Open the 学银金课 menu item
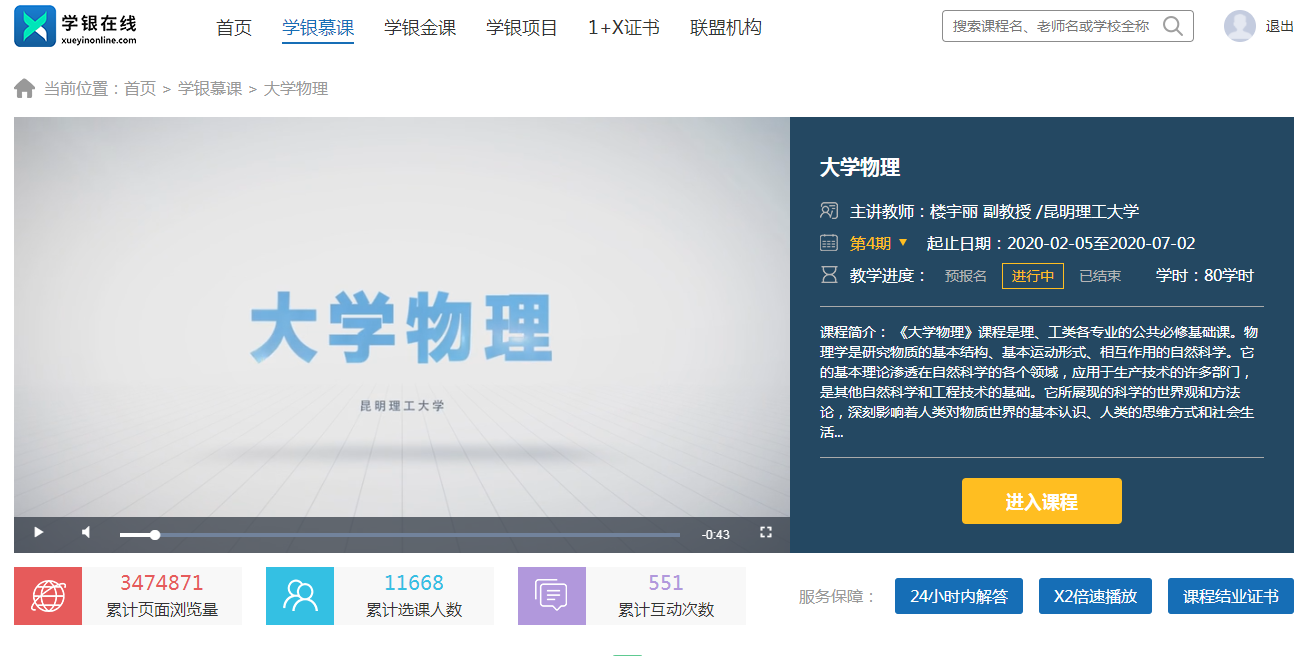Viewport: 1299px width, 656px height. coord(420,28)
